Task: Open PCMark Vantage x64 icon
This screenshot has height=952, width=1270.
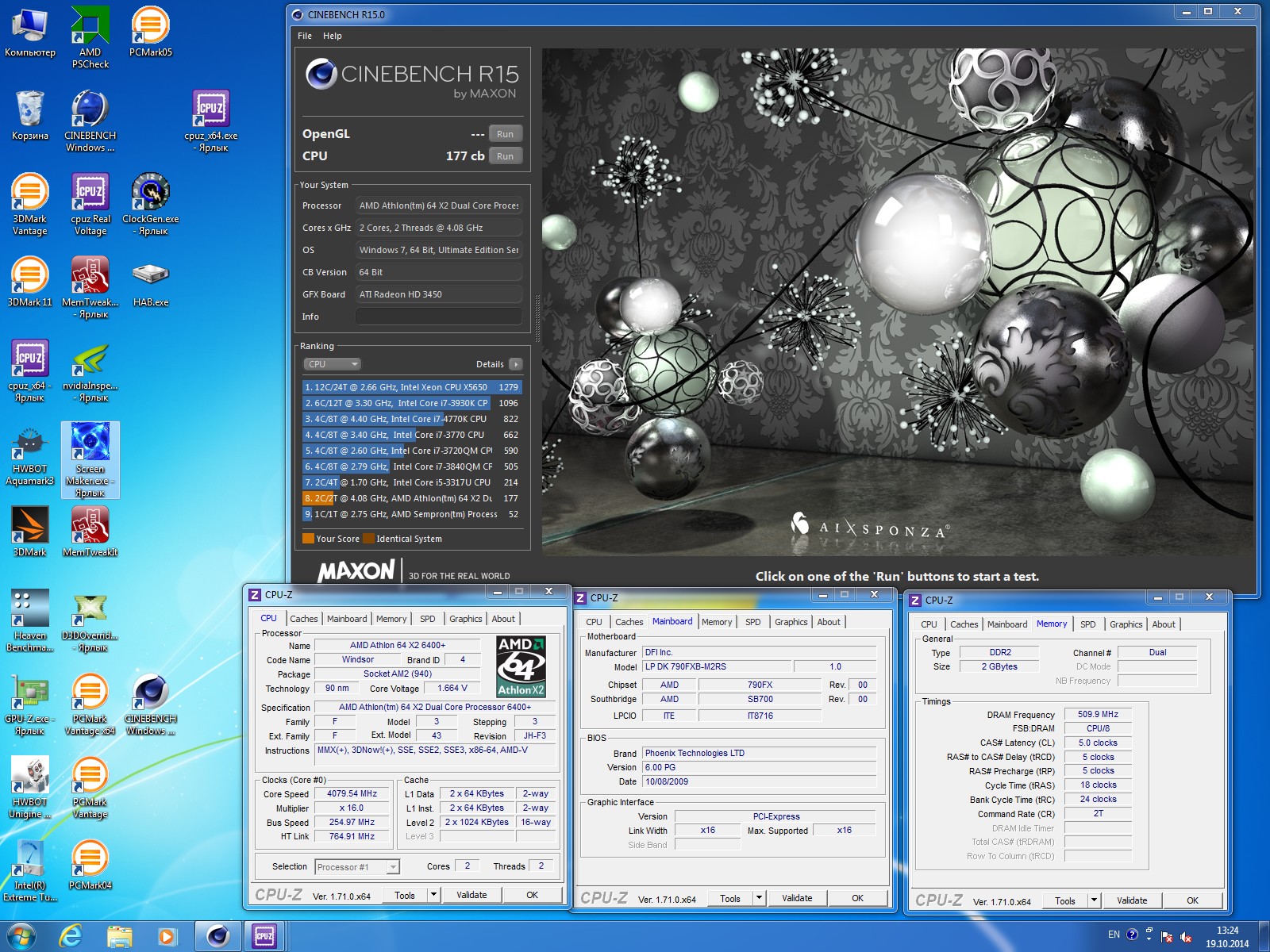Action: (90, 704)
